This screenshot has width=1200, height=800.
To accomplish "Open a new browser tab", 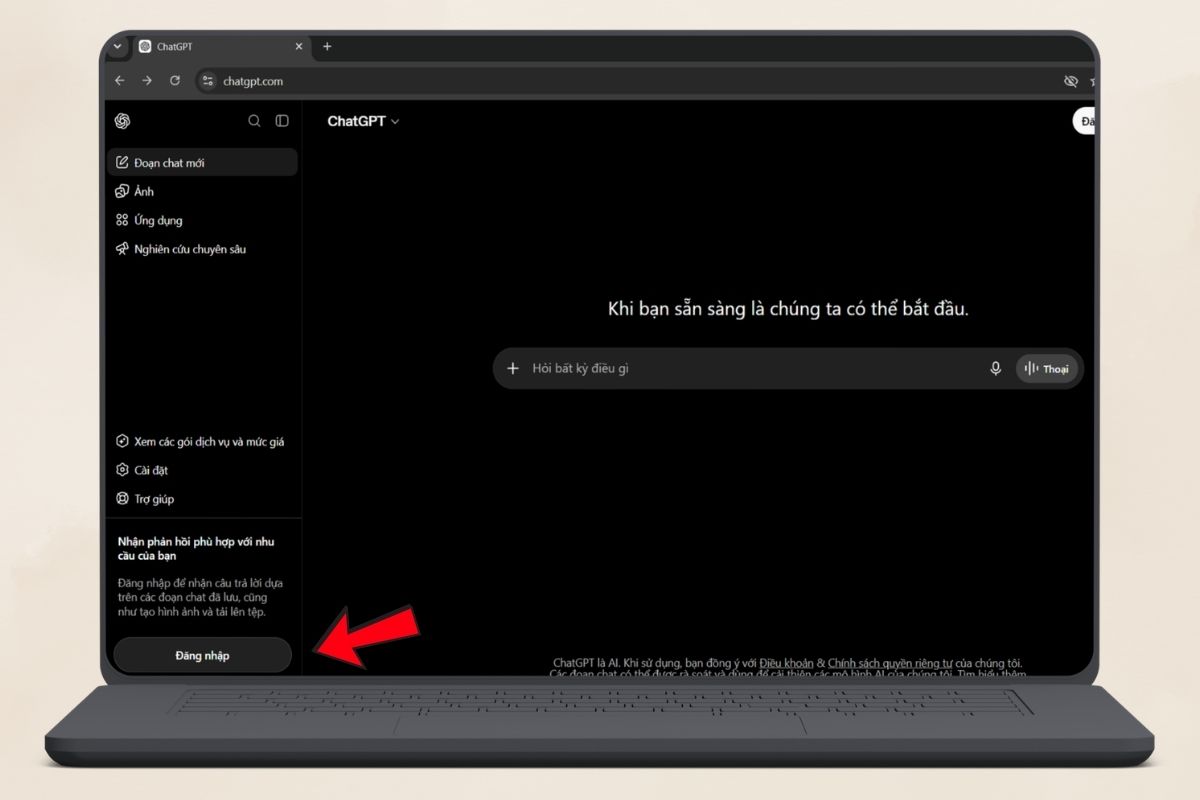I will click(x=327, y=46).
